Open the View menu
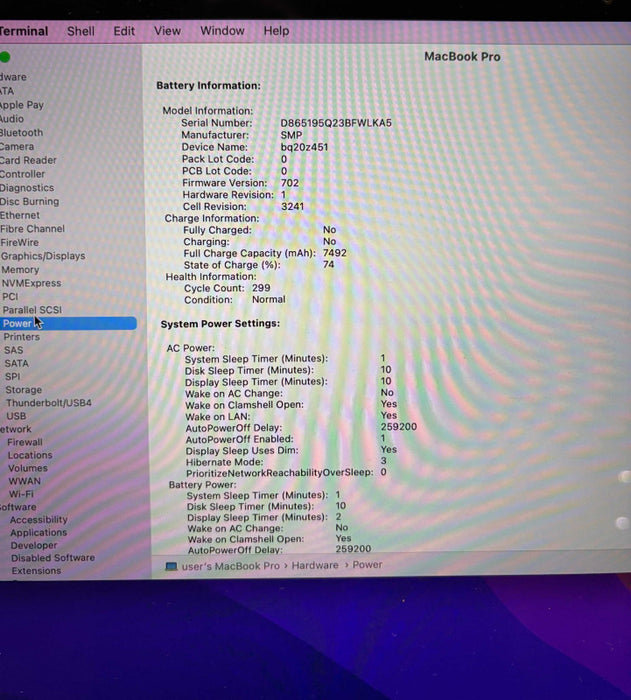This screenshot has height=700, width=631. click(167, 31)
